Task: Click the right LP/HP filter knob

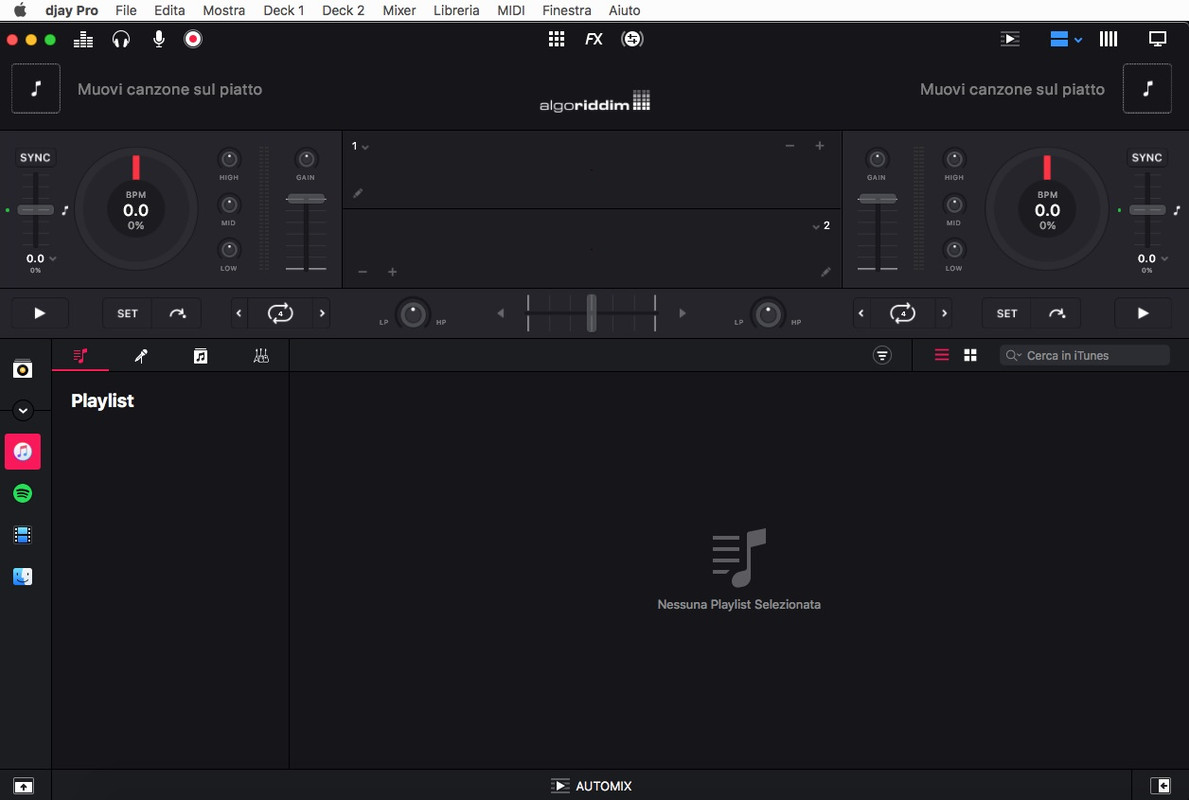Action: (767, 313)
